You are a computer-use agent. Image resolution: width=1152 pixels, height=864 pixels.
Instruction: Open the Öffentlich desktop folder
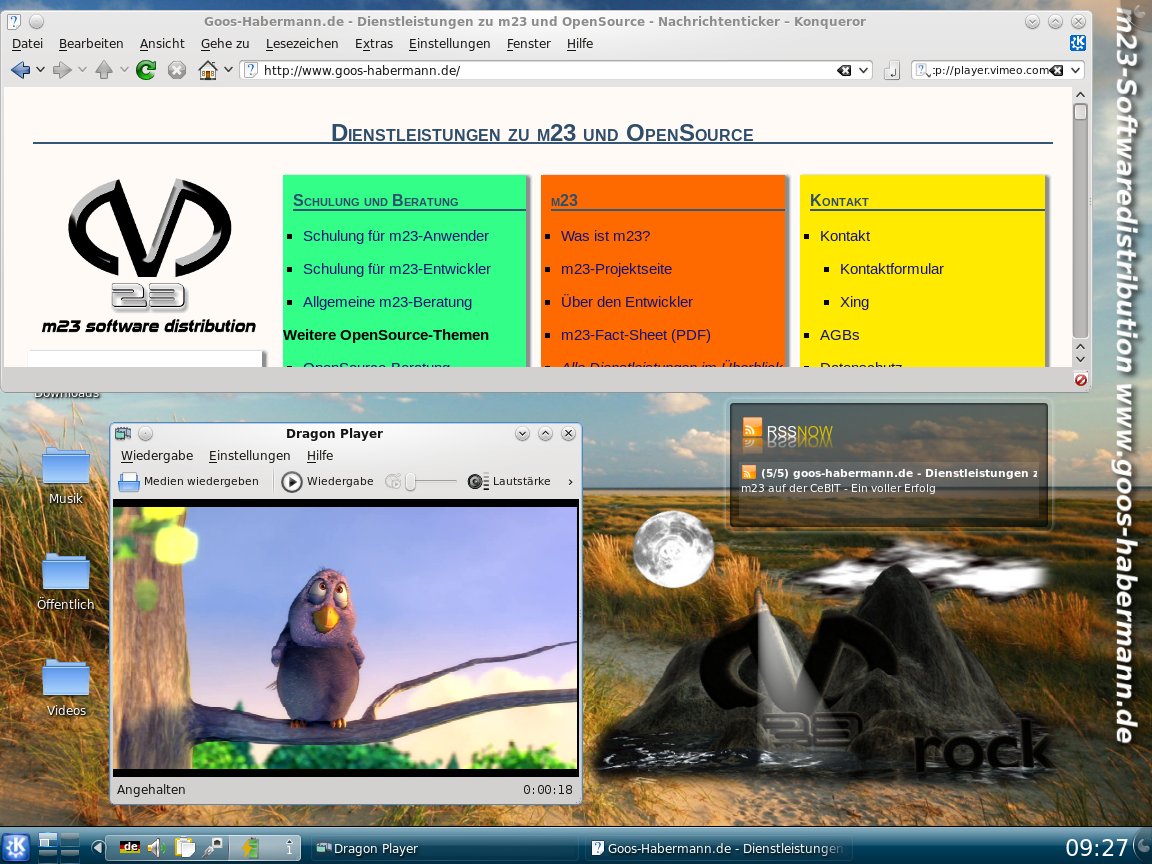[x=65, y=581]
